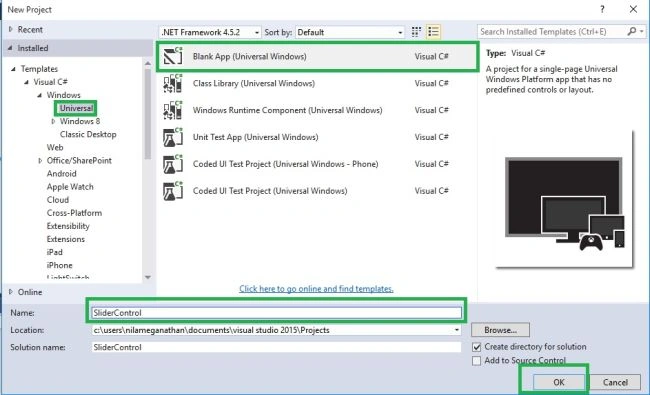Image resolution: width=650 pixels, height=395 pixels.
Task: Select Blank App (Universal Windows) template name
Action: (x=250, y=56)
